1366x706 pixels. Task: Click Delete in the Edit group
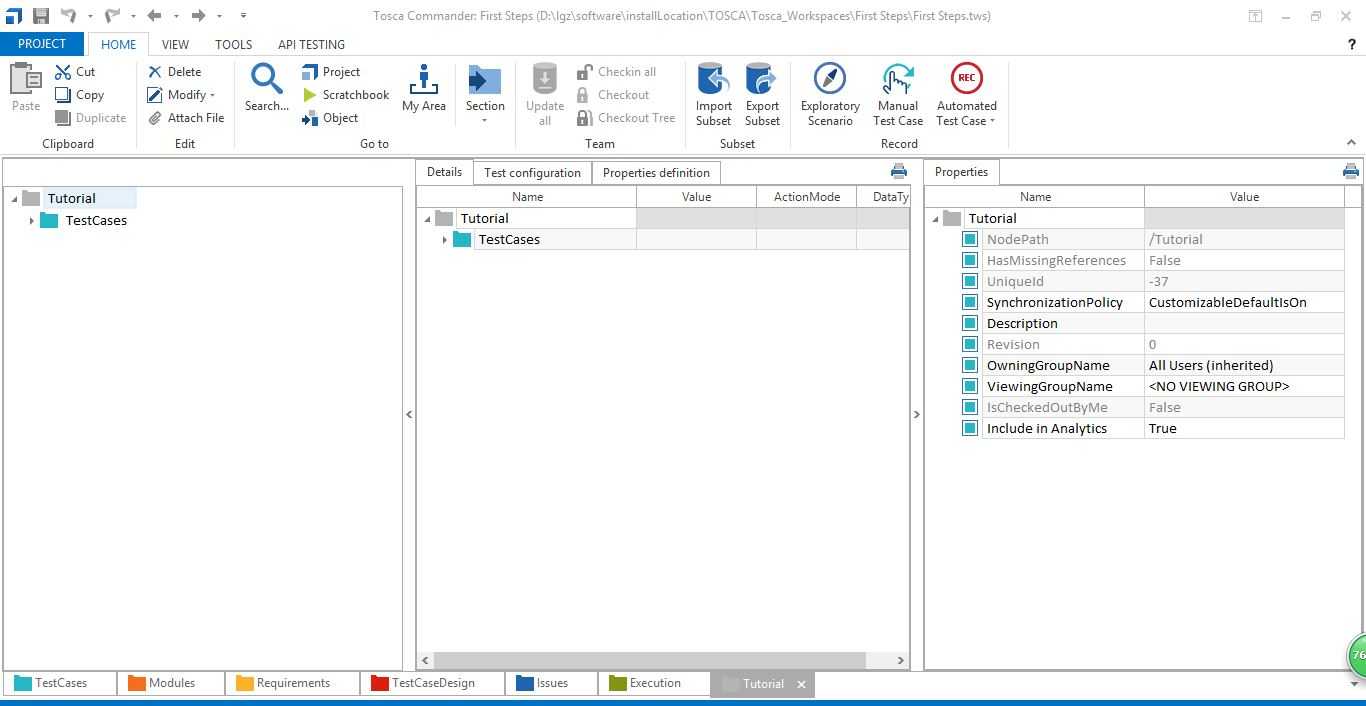coord(175,72)
